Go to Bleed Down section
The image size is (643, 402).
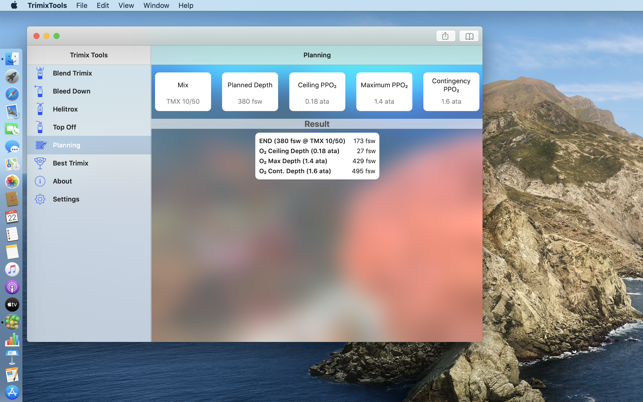tap(89, 91)
